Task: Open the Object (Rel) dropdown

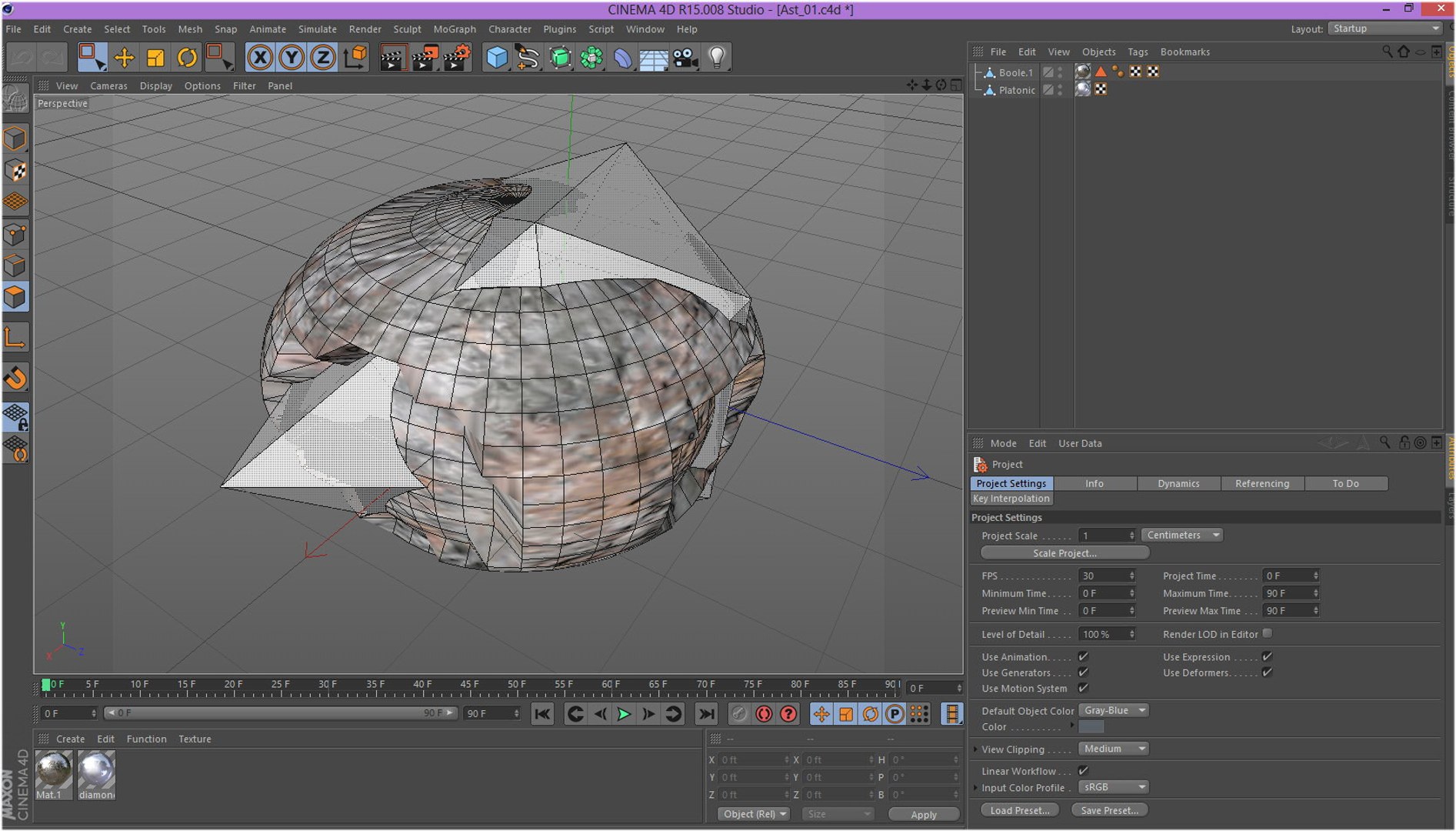Action: (755, 814)
